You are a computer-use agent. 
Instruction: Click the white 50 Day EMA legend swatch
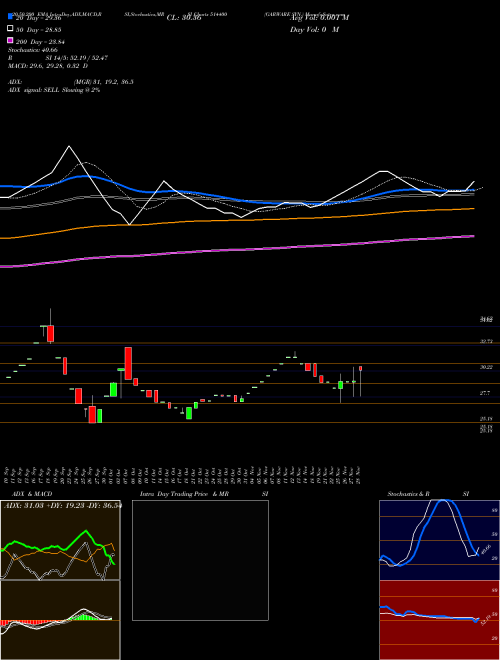click(10, 29)
